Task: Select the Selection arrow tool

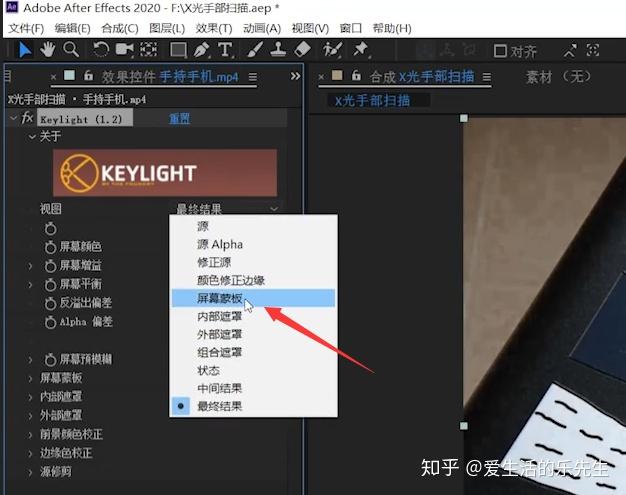Action: tap(25, 50)
